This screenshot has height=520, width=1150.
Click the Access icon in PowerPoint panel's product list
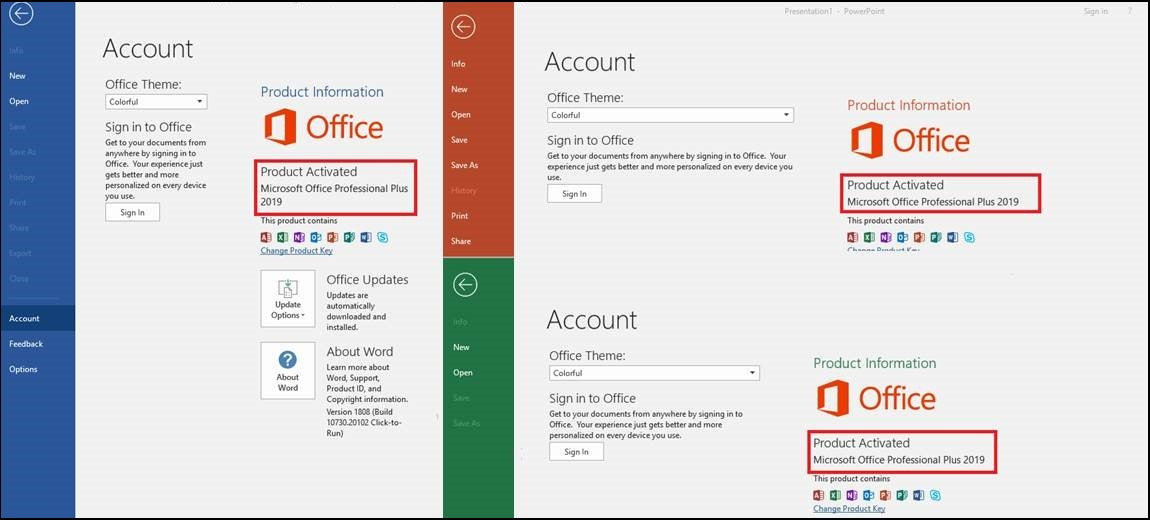[853, 237]
